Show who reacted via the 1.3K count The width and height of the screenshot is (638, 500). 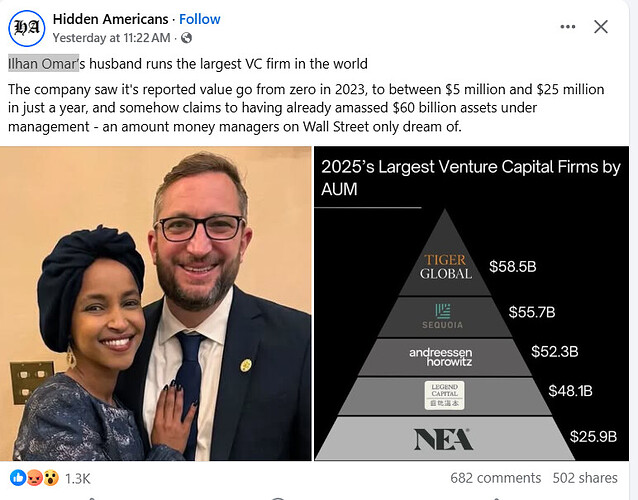77,478
